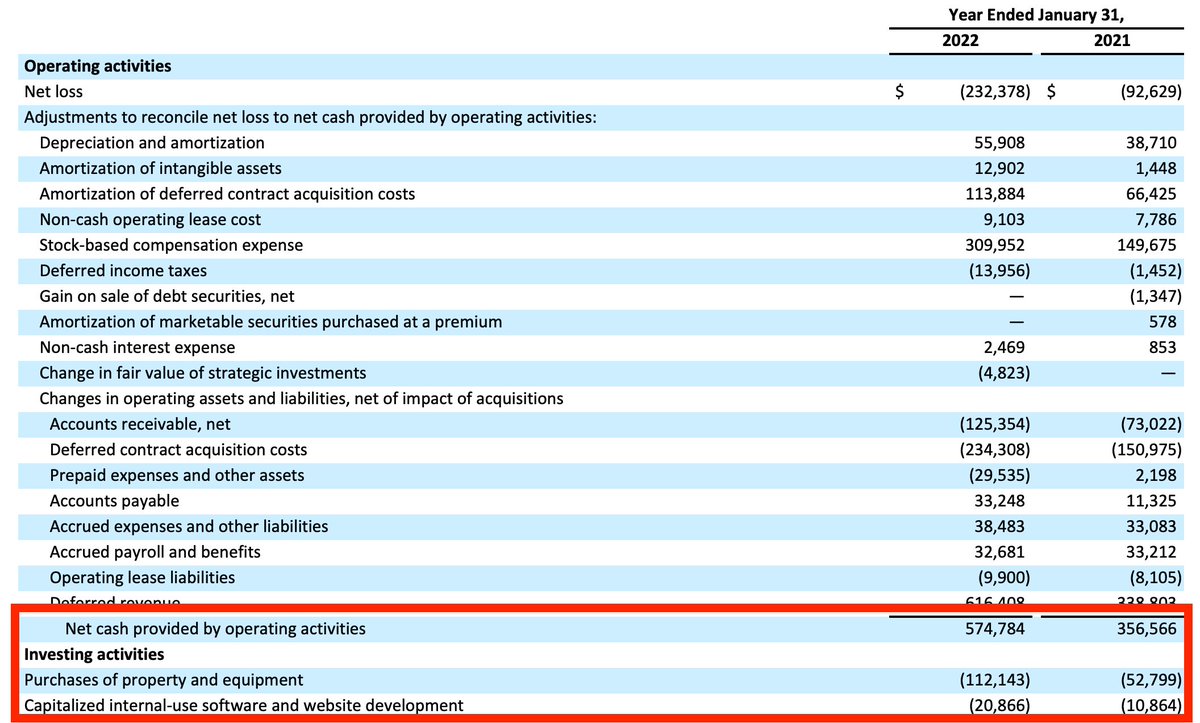Select the value 38,483
Screen dimensions: 1200x723
[x=999, y=526]
